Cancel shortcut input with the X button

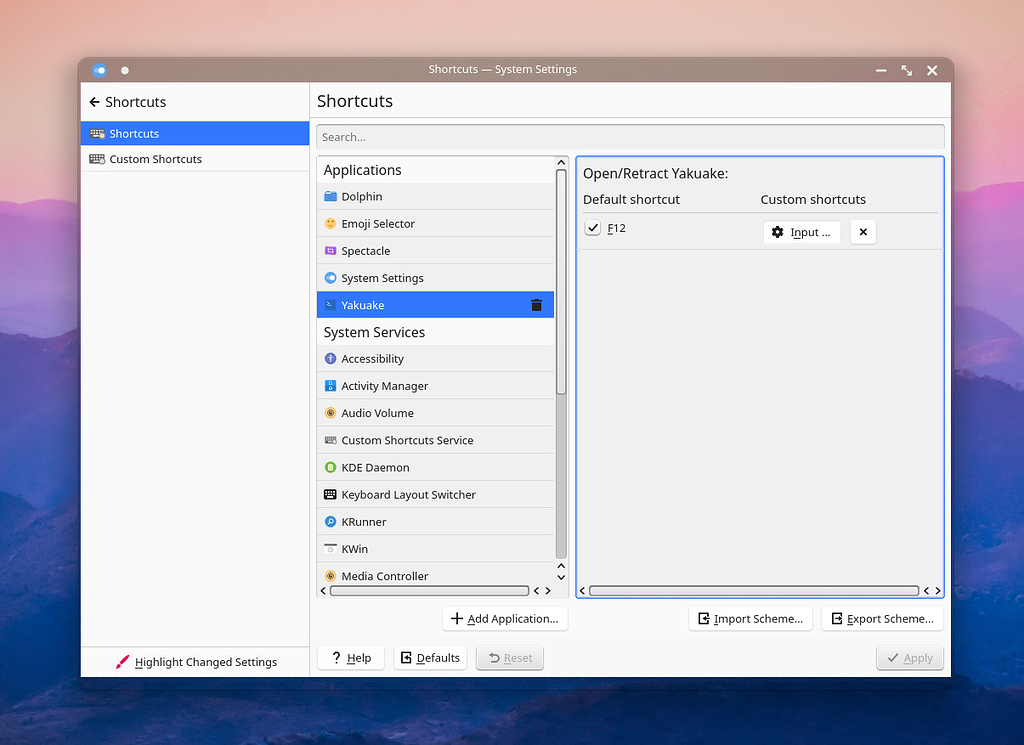pyautogui.click(x=862, y=231)
